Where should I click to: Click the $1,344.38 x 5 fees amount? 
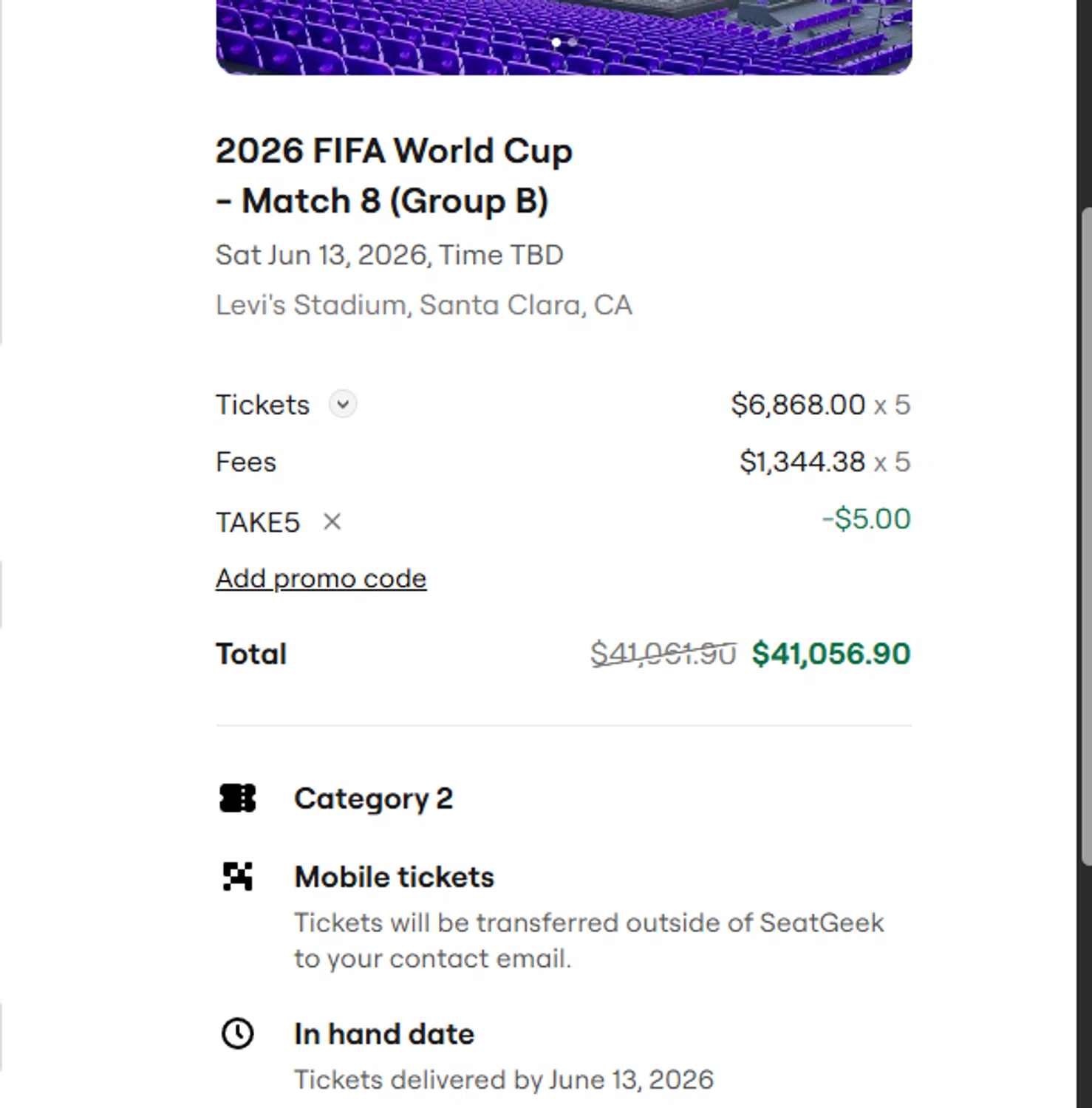click(825, 462)
